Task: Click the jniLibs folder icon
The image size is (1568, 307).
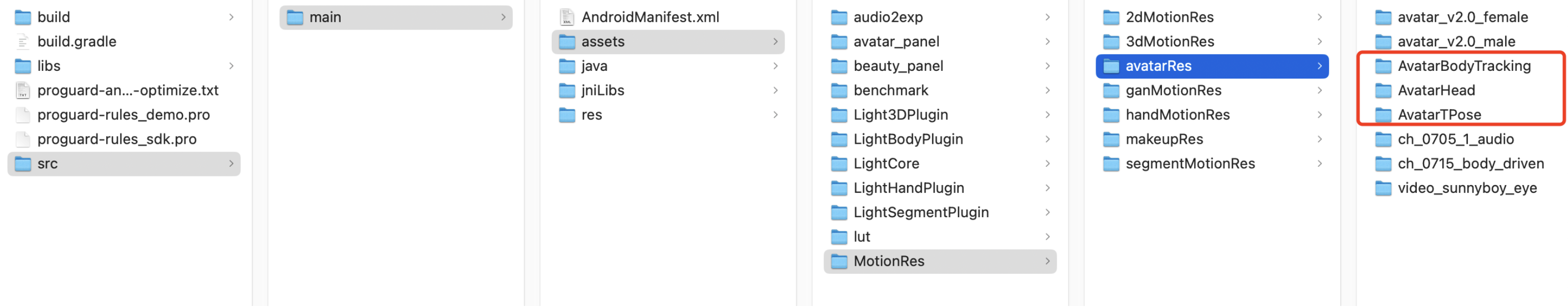Action: [x=567, y=90]
